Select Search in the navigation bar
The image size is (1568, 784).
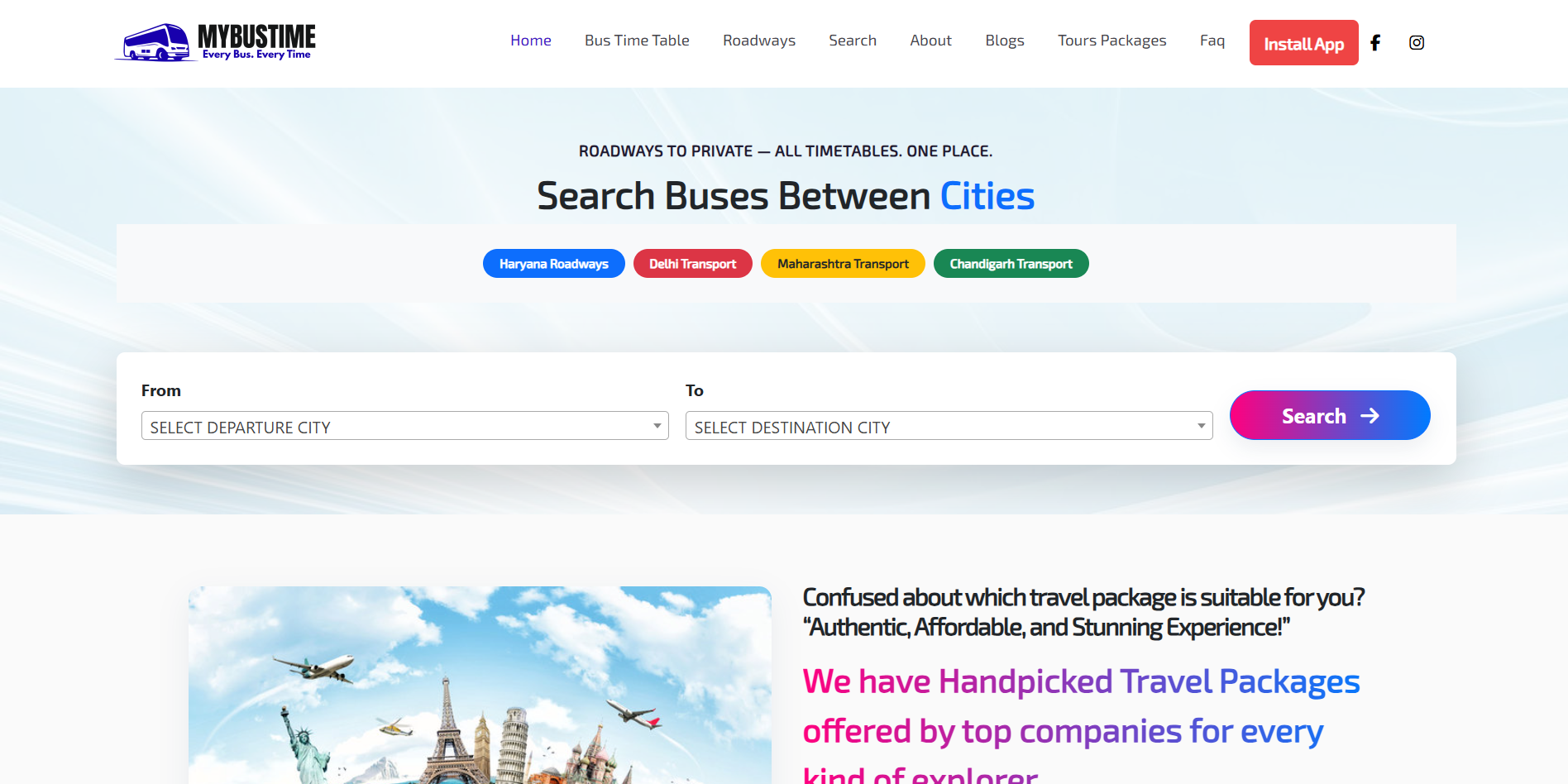point(853,41)
